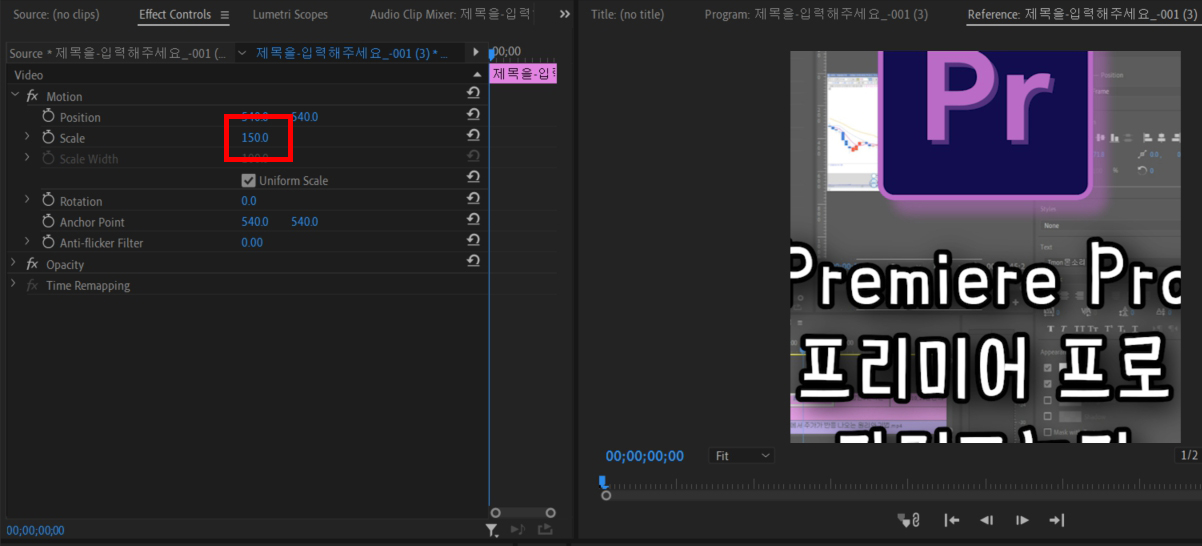Click the Reference monitor zoom scroll handle

tap(606, 496)
